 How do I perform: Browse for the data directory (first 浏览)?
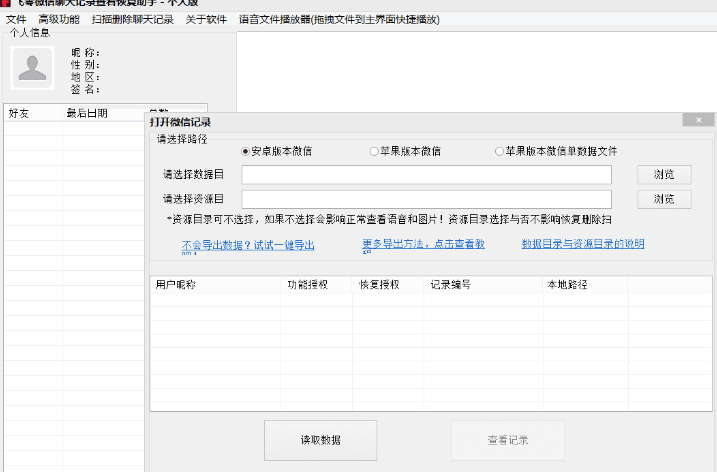[x=664, y=175]
